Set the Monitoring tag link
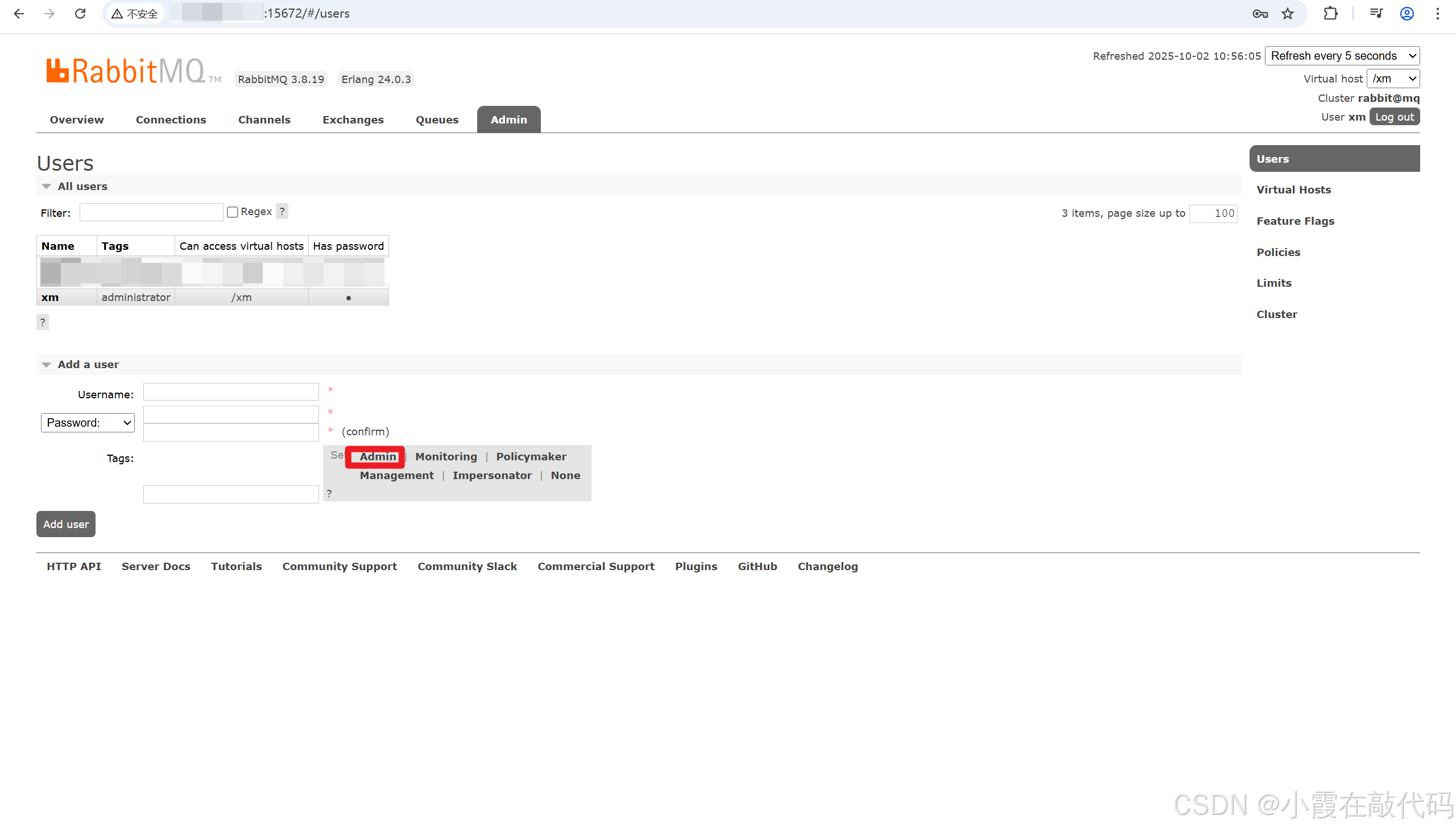 445,457
